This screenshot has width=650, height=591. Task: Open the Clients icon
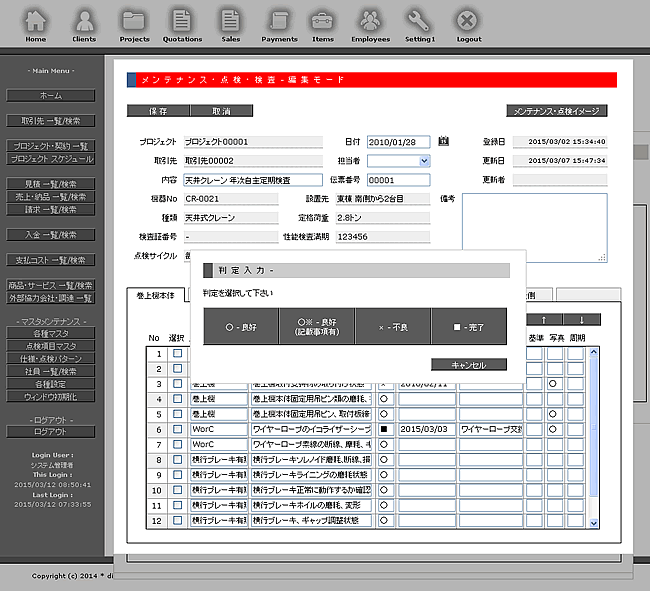84,26
